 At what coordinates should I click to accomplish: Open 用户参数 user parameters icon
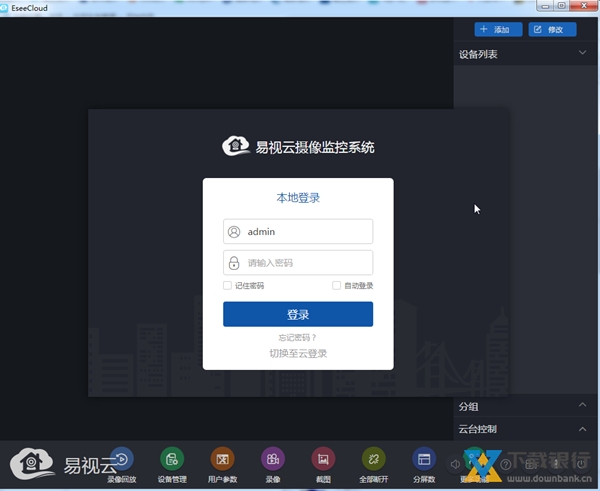[x=223, y=459]
